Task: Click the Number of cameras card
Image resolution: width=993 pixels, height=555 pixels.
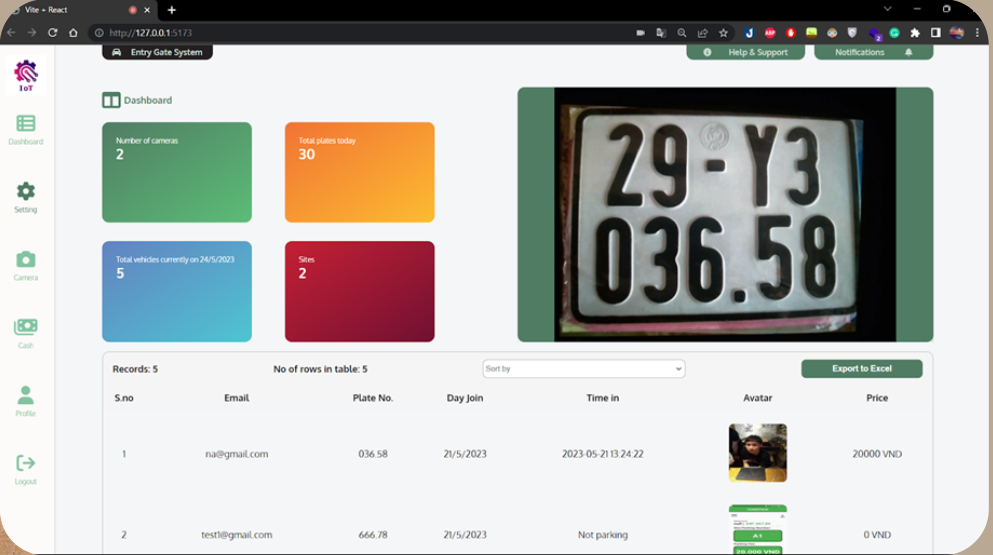Action: (177, 172)
